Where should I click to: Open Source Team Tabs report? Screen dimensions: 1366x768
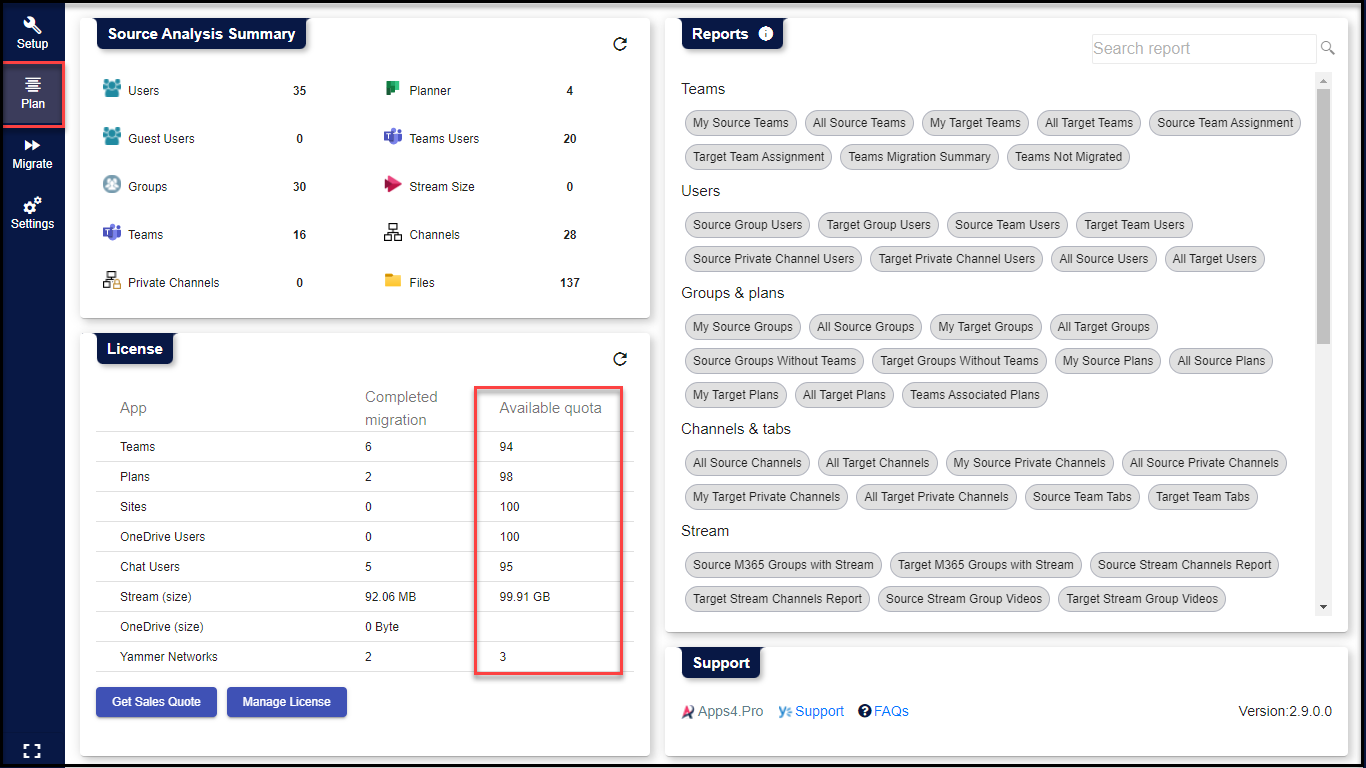click(1082, 497)
